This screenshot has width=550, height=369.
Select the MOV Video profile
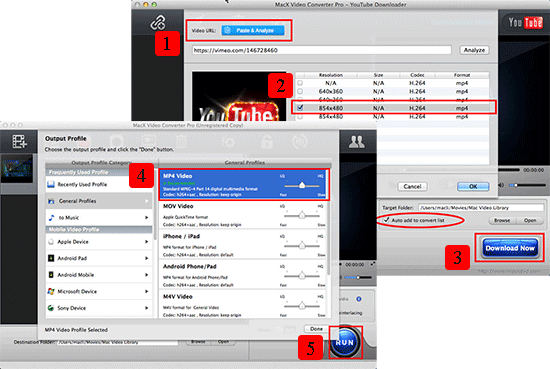tap(243, 215)
